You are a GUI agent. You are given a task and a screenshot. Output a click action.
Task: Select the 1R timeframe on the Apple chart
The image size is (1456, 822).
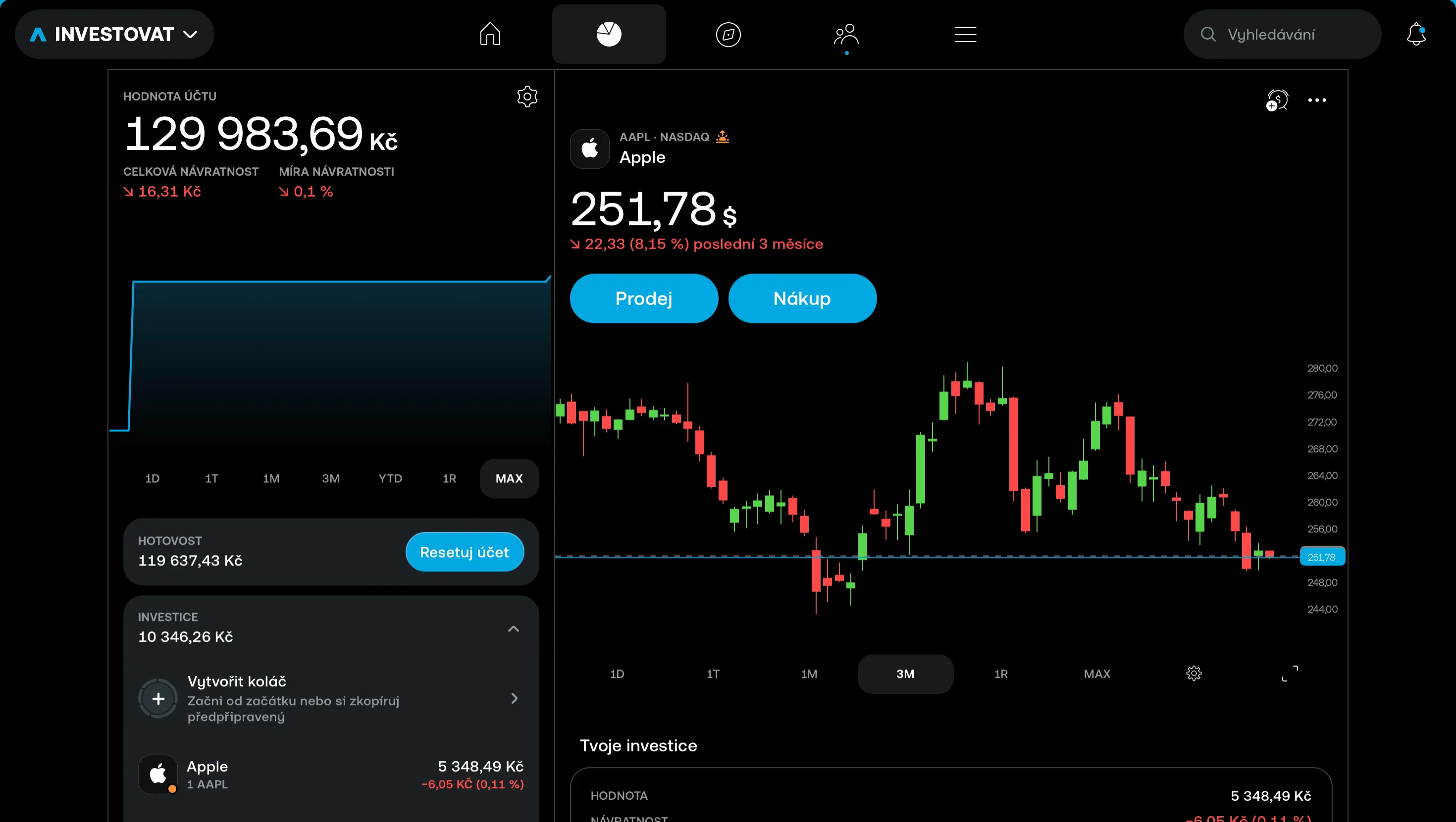coord(1001,673)
